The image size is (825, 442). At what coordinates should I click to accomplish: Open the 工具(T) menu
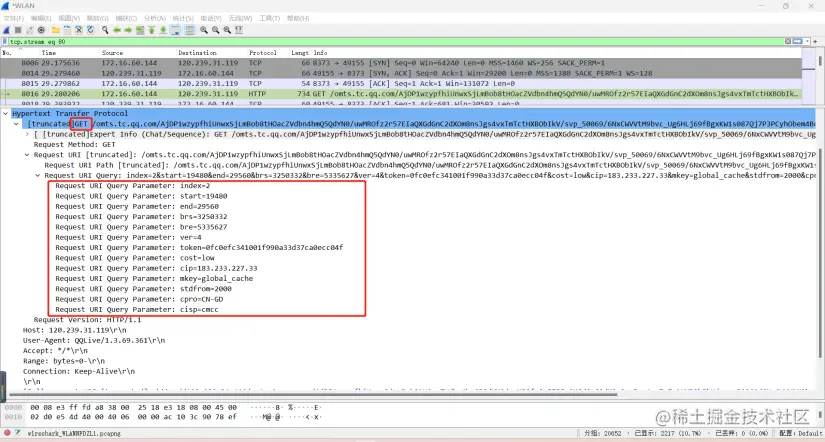[269, 18]
